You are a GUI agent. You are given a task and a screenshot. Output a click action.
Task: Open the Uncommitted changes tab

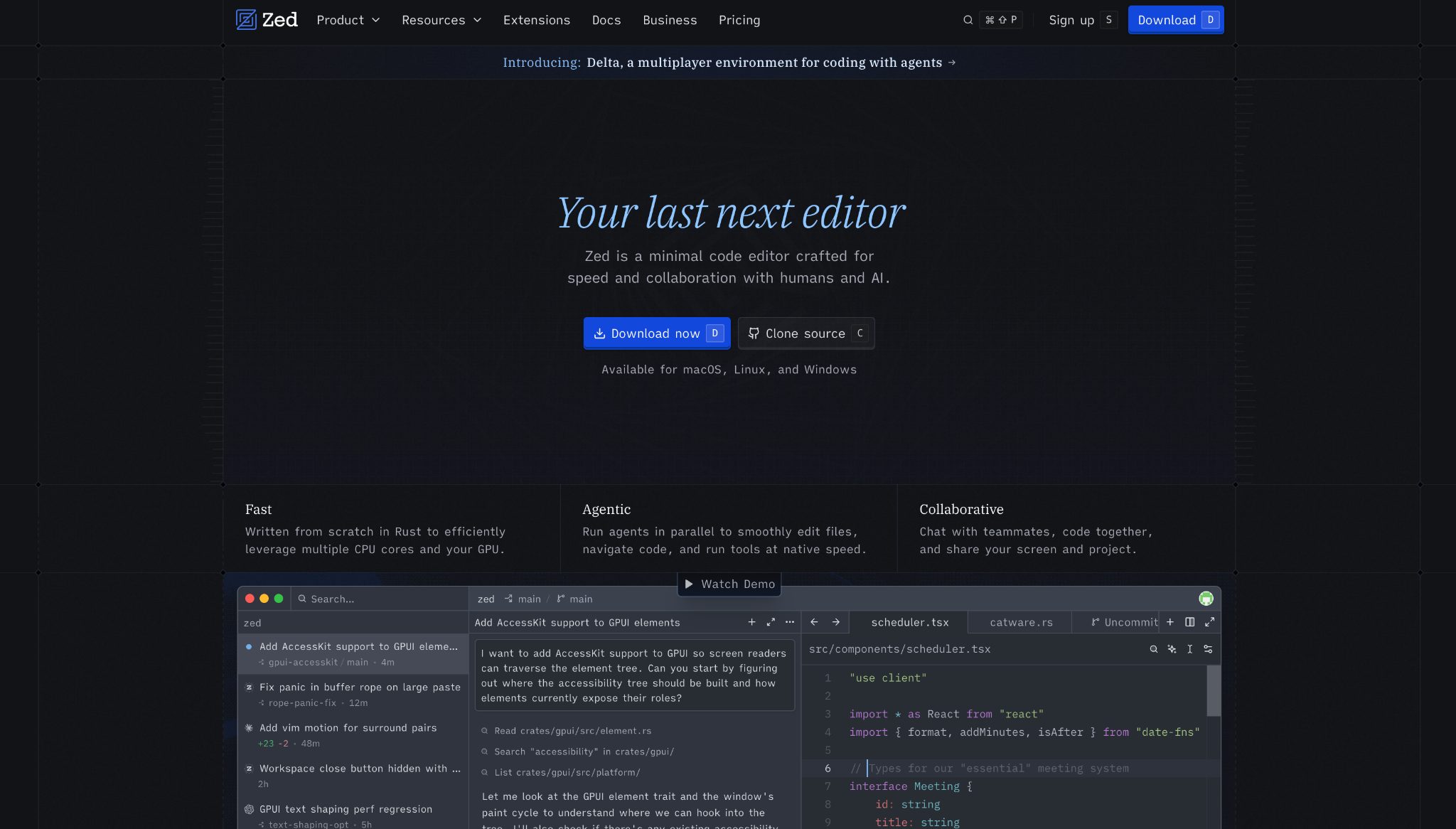(x=1115, y=622)
